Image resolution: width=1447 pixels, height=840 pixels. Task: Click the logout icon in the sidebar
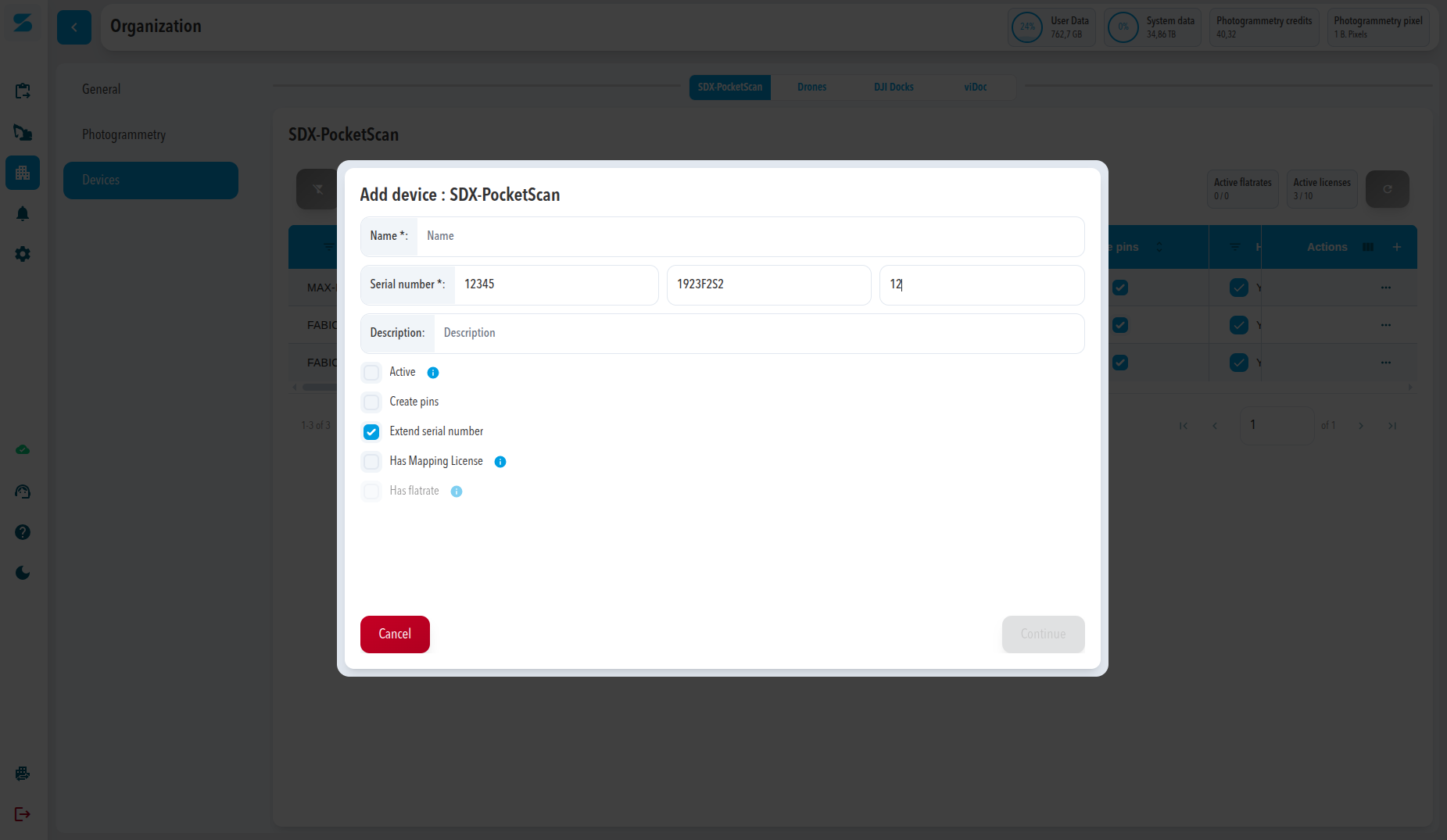tap(23, 814)
